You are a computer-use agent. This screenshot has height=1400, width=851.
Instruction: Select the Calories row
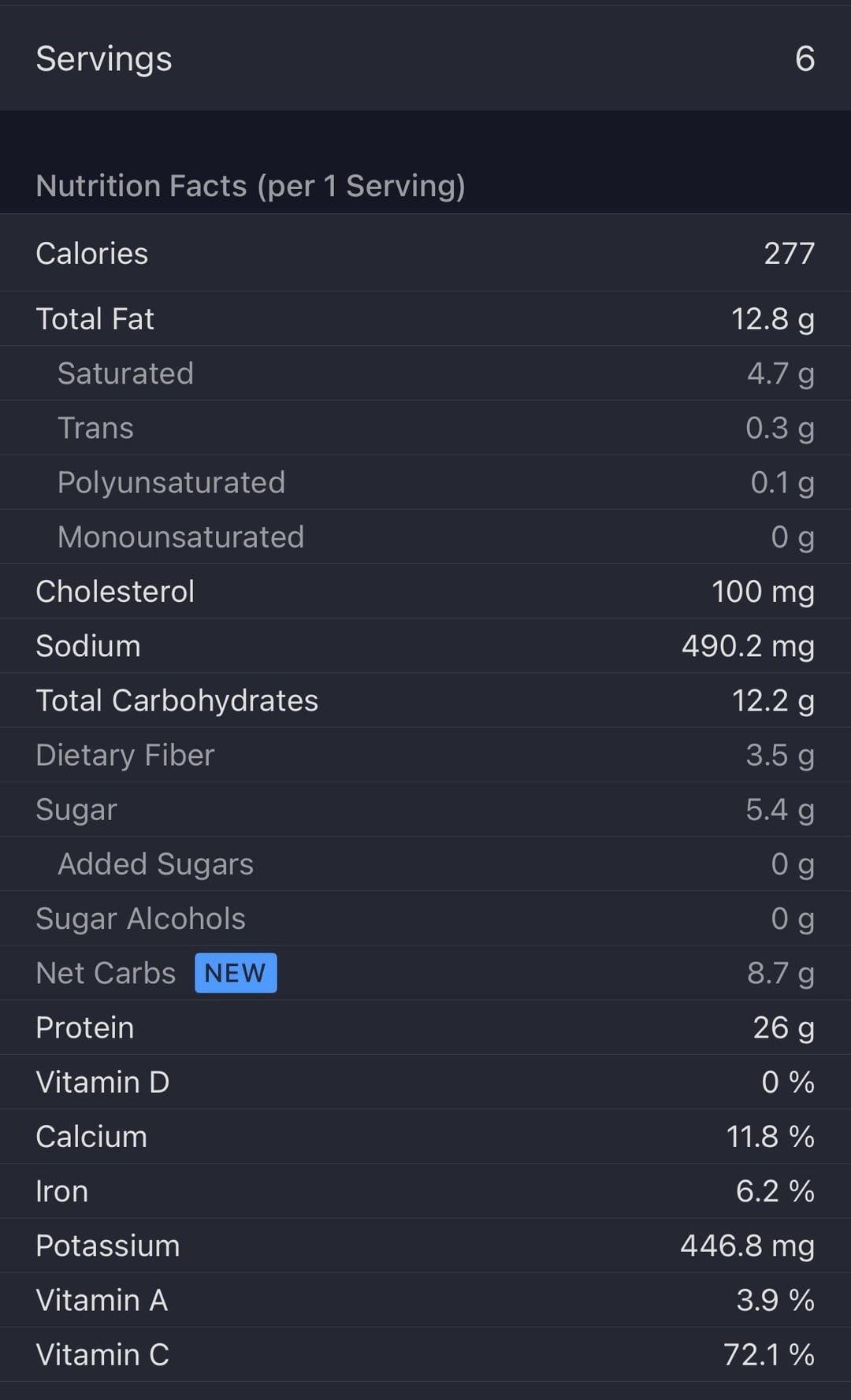tap(425, 254)
